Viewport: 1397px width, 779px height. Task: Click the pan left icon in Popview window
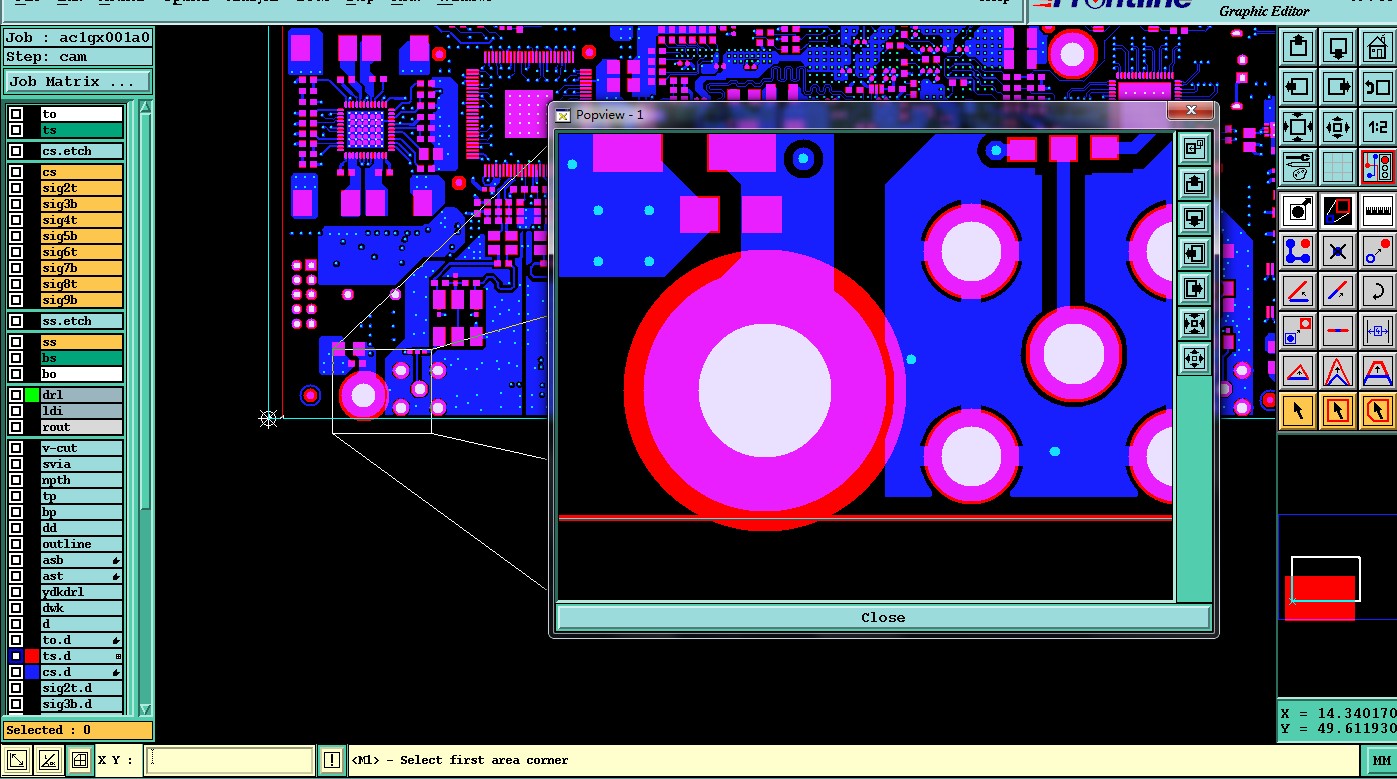[1194, 254]
